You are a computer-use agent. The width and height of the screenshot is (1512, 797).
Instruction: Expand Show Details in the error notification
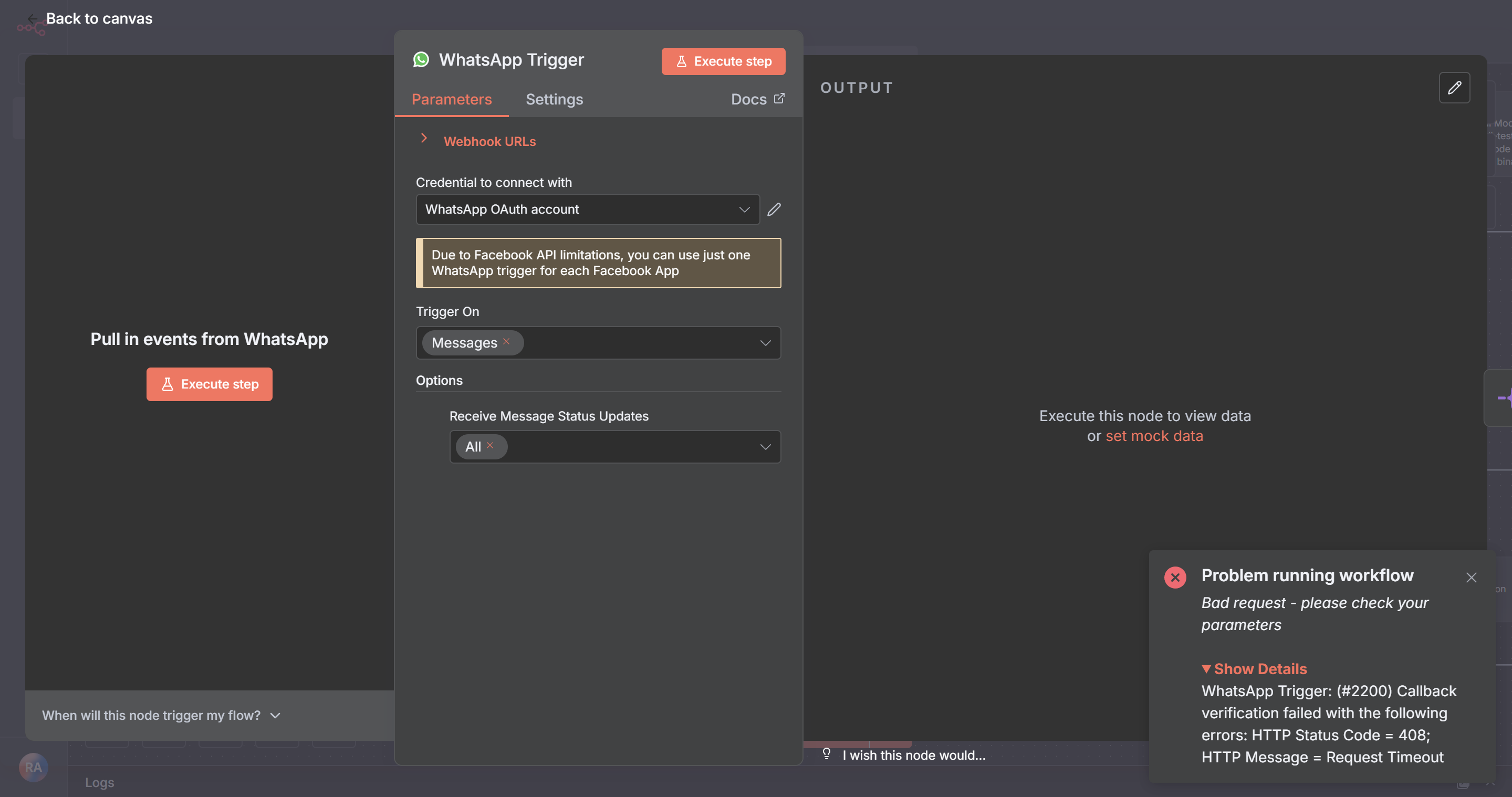point(1254,668)
